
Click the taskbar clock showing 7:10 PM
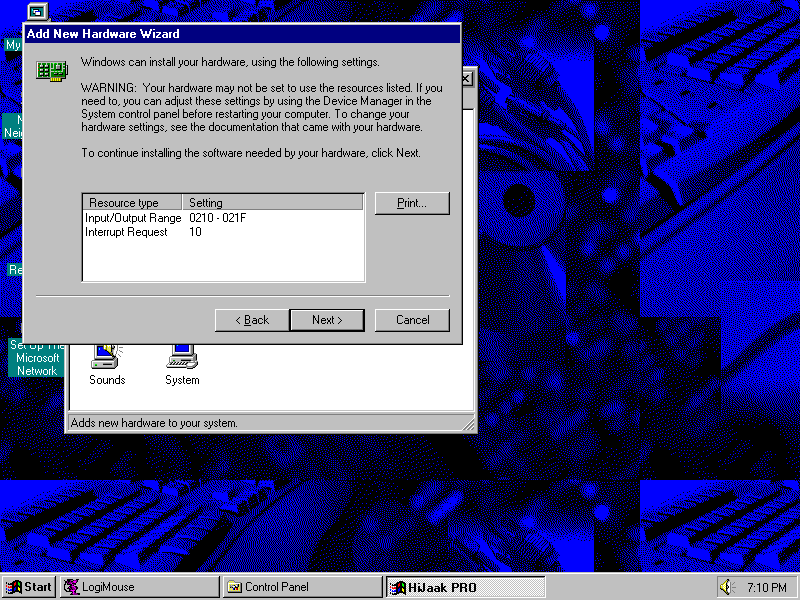766,587
